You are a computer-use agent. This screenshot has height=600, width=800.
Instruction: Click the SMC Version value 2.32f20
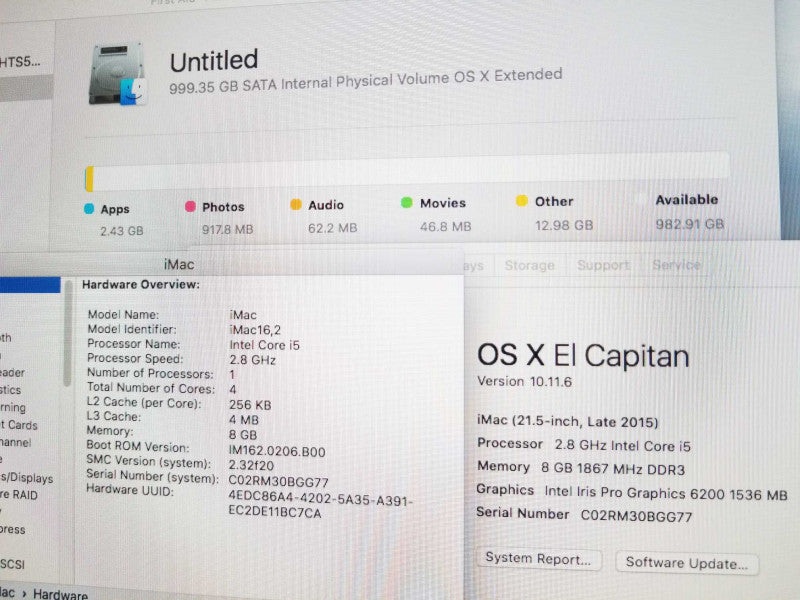click(x=251, y=465)
